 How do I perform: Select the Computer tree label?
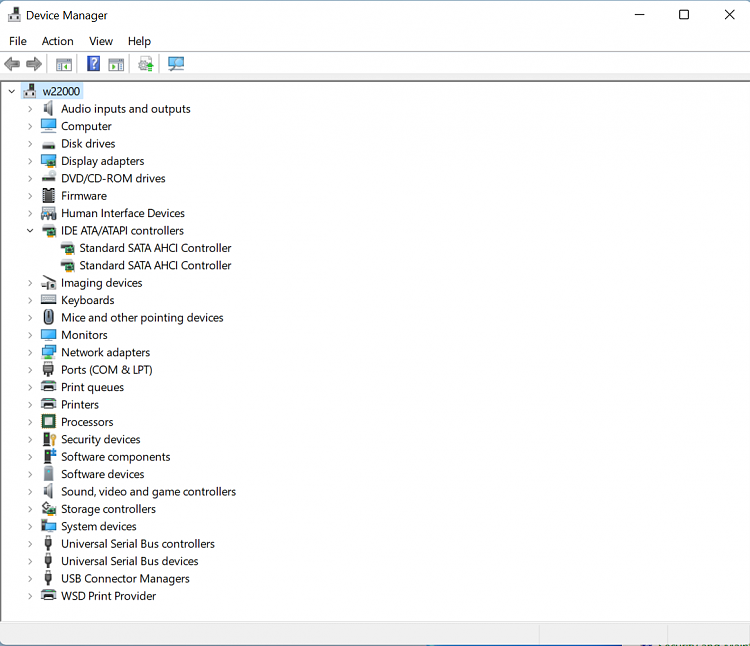click(86, 126)
